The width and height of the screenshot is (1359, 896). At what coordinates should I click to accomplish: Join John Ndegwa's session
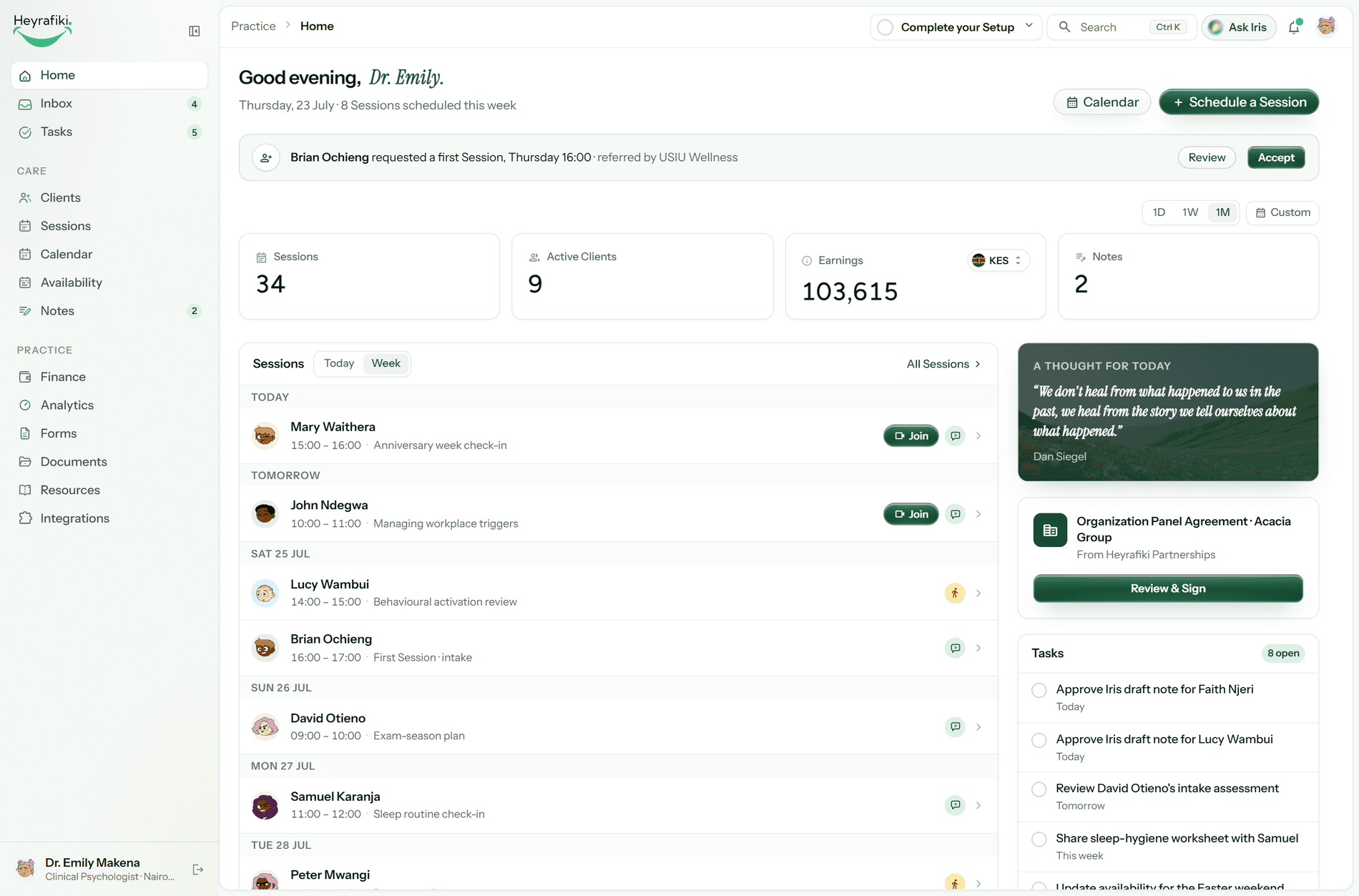[x=911, y=514]
